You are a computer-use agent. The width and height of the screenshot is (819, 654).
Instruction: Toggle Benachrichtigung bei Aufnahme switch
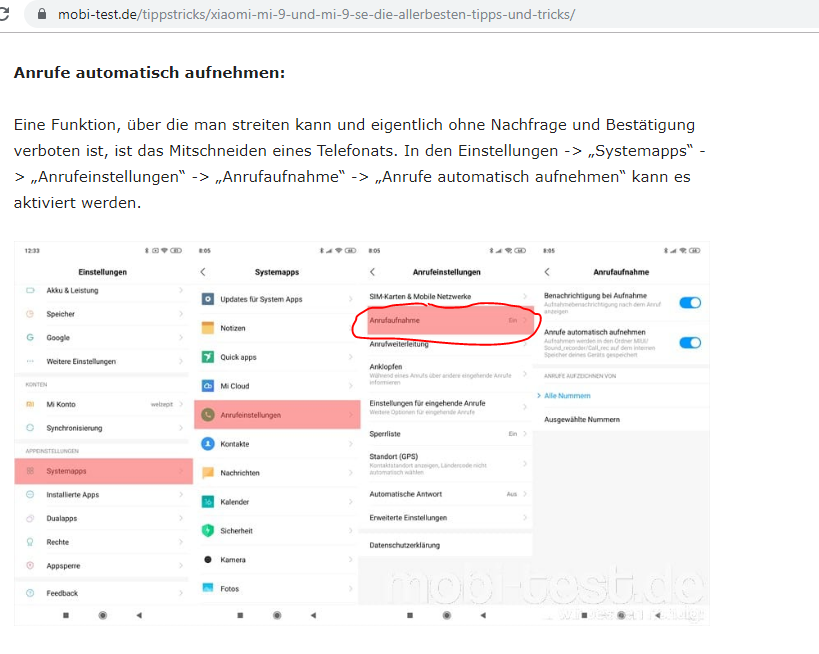[690, 302]
